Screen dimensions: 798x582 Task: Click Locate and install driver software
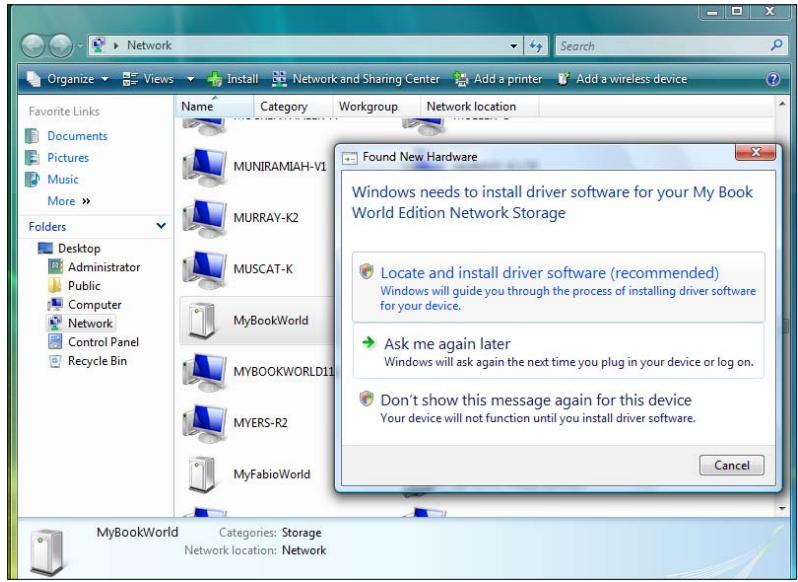[558, 287]
